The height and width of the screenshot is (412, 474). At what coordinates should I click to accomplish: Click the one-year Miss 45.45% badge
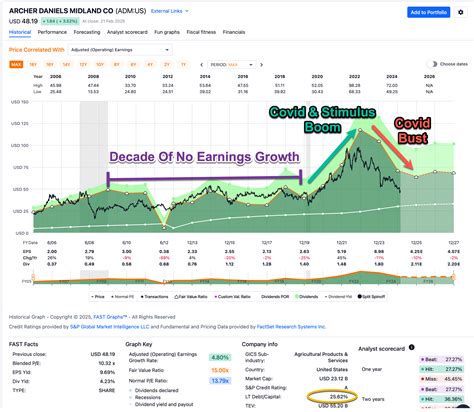click(x=441, y=379)
